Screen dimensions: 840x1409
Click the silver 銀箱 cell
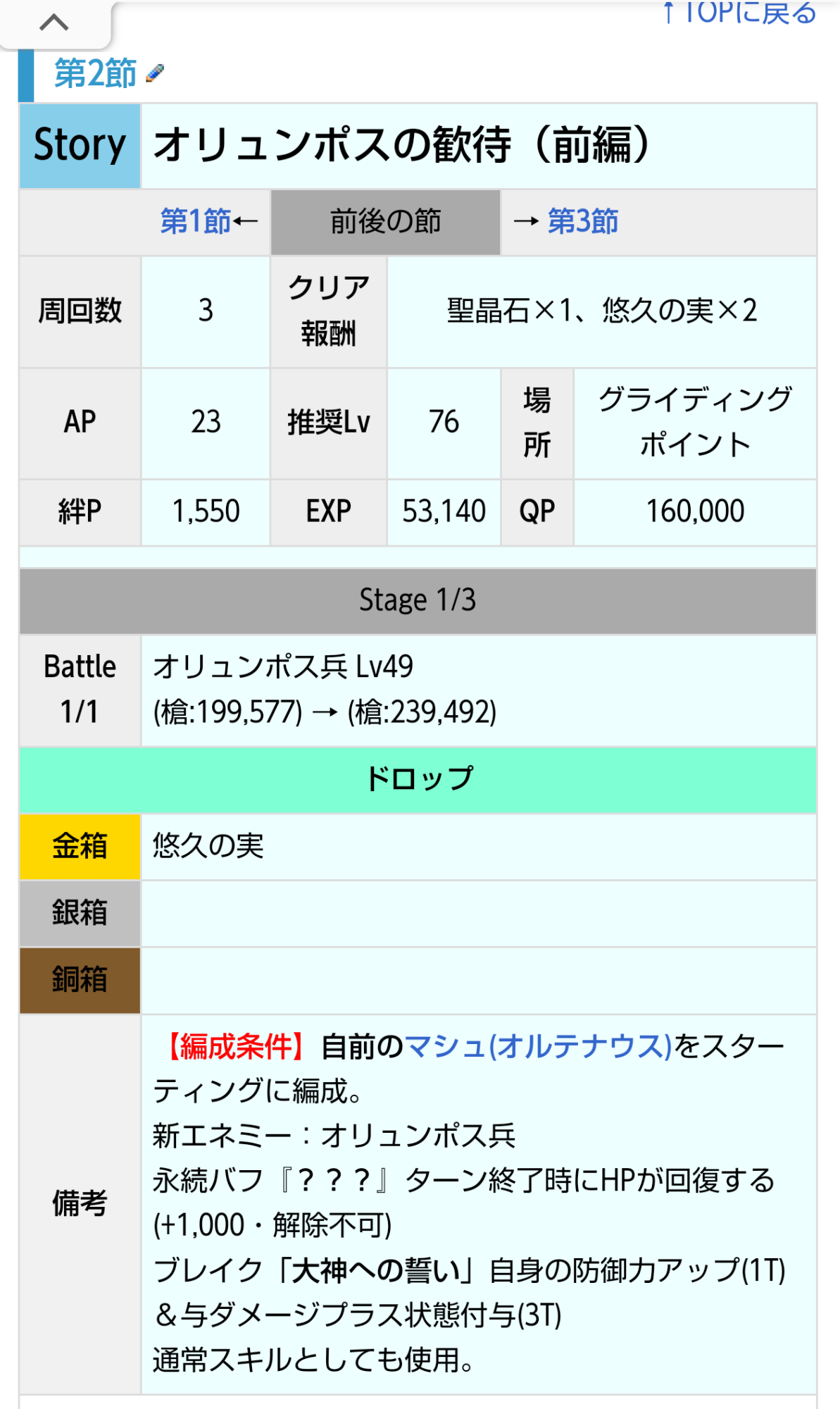pos(80,913)
